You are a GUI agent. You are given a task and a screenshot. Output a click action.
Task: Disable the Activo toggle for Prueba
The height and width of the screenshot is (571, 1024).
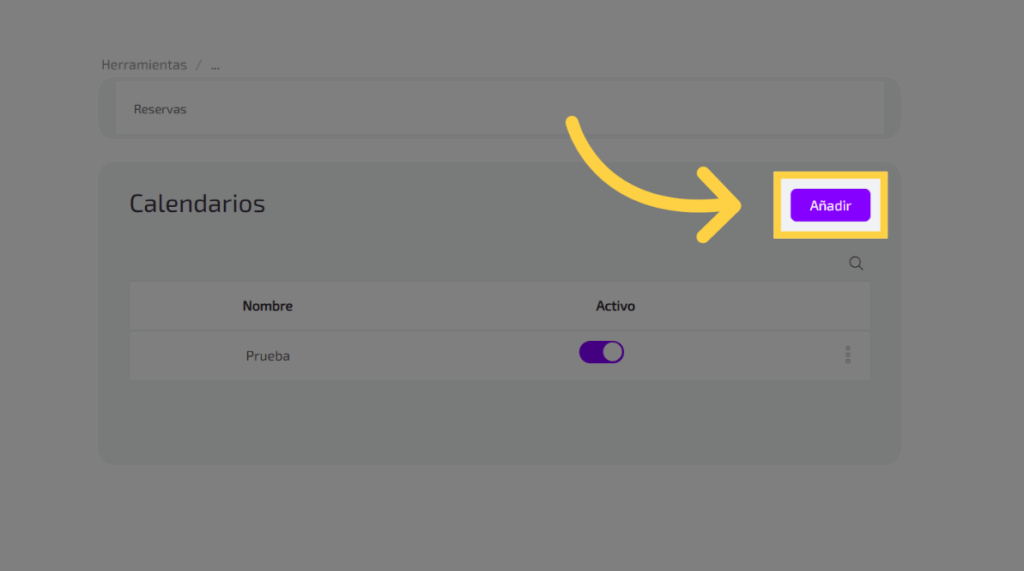[x=601, y=352]
